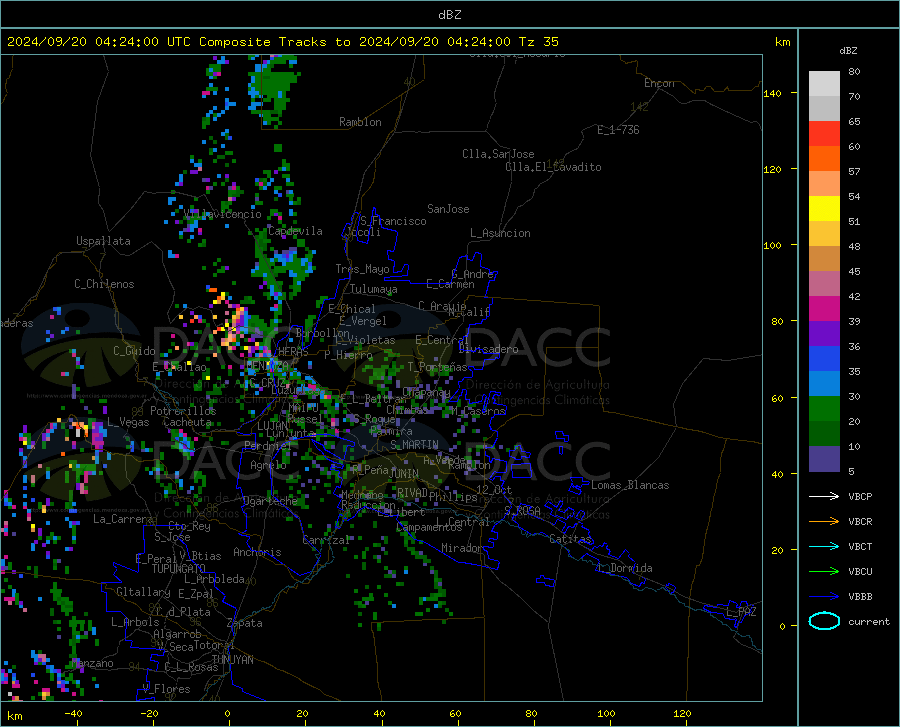Click the Clla.SanJose place label
This screenshot has height=727, width=900.
[x=498, y=154]
